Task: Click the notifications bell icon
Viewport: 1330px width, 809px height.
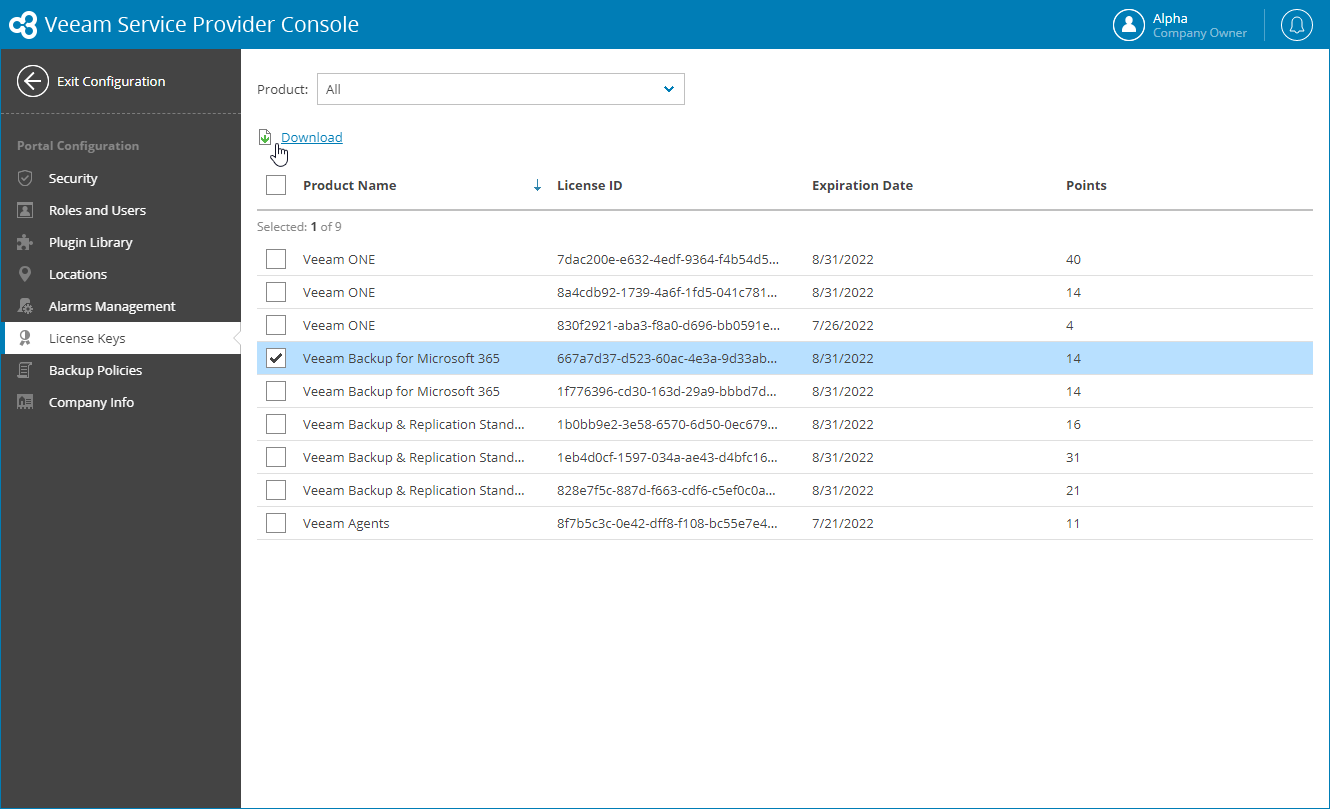Action: click(x=1297, y=25)
